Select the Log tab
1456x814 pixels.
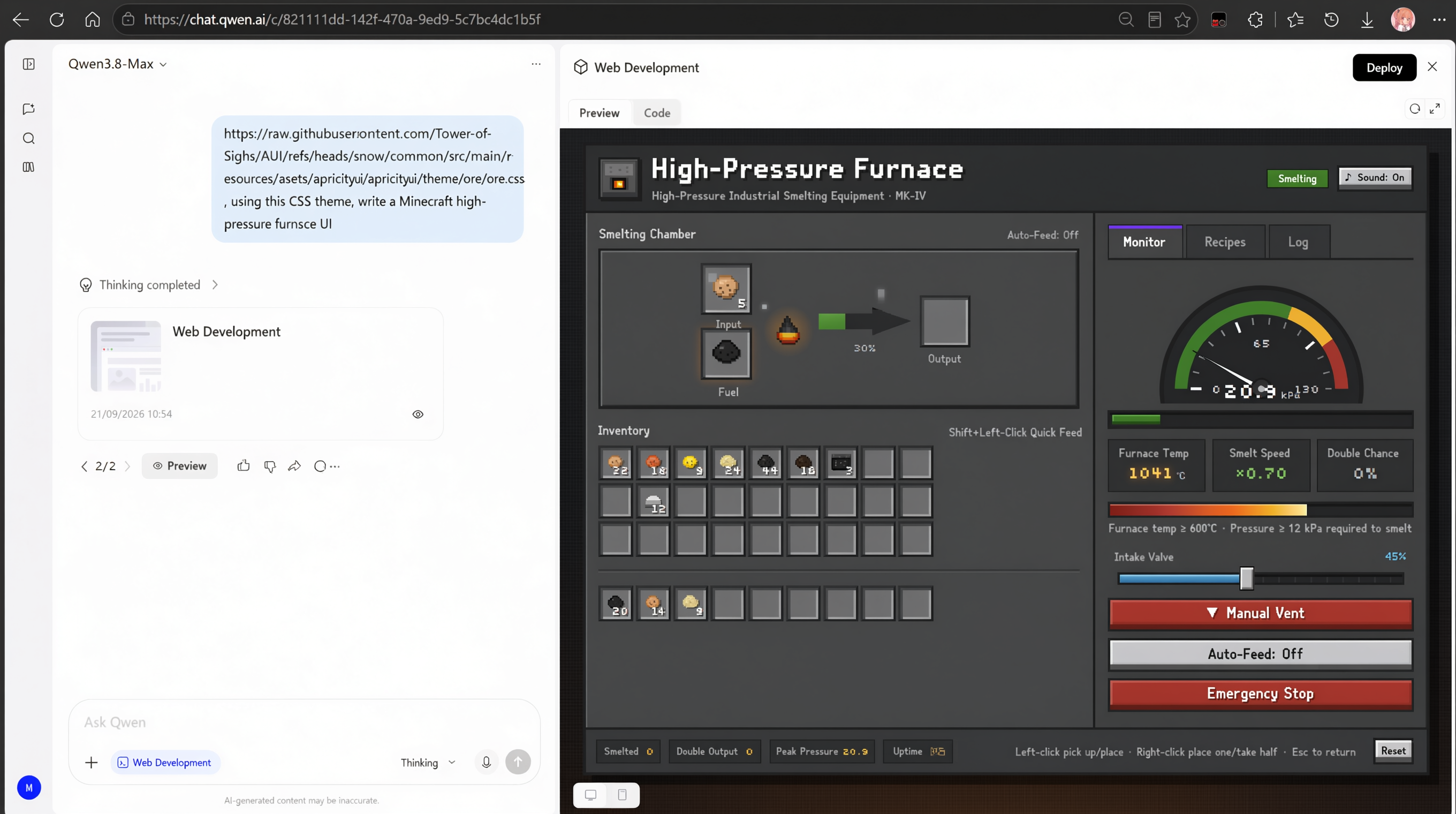click(x=1298, y=242)
